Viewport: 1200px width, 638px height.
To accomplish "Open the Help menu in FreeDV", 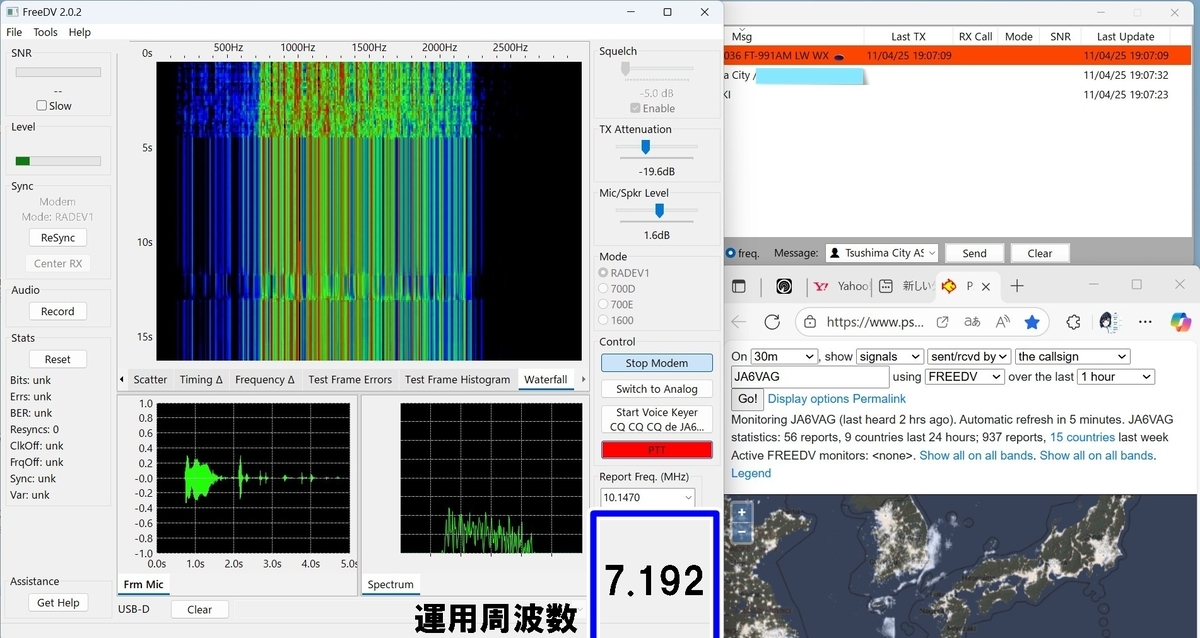I will (x=79, y=32).
